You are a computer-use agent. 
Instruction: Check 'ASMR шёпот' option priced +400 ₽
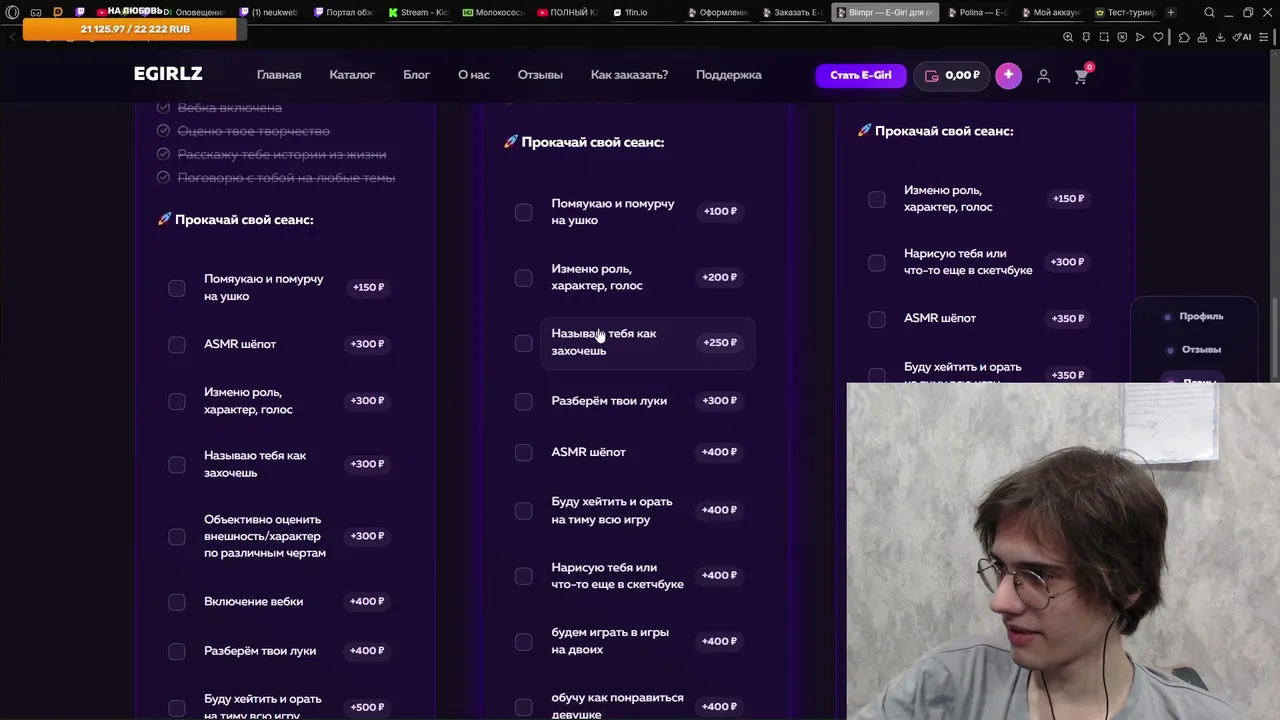point(524,452)
